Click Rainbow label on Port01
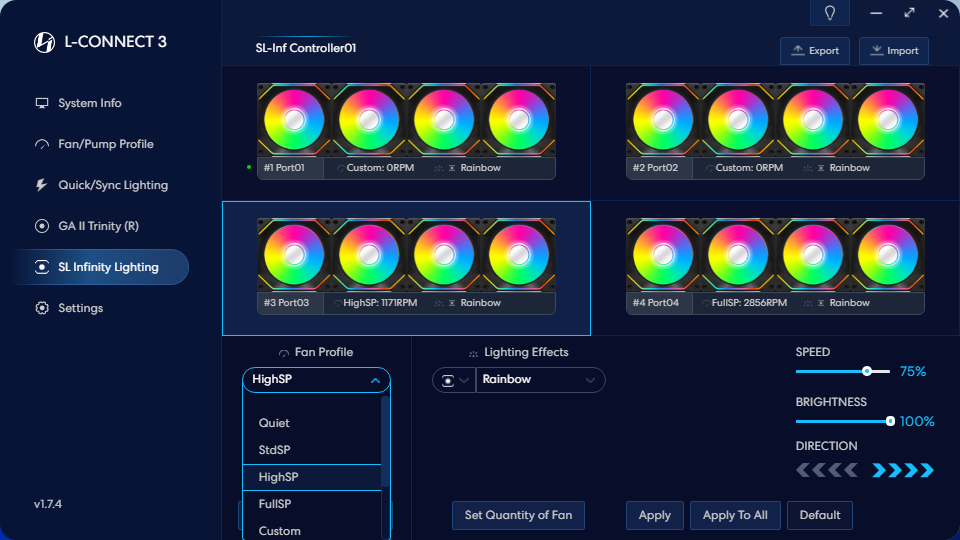The image size is (960, 540). click(x=481, y=168)
